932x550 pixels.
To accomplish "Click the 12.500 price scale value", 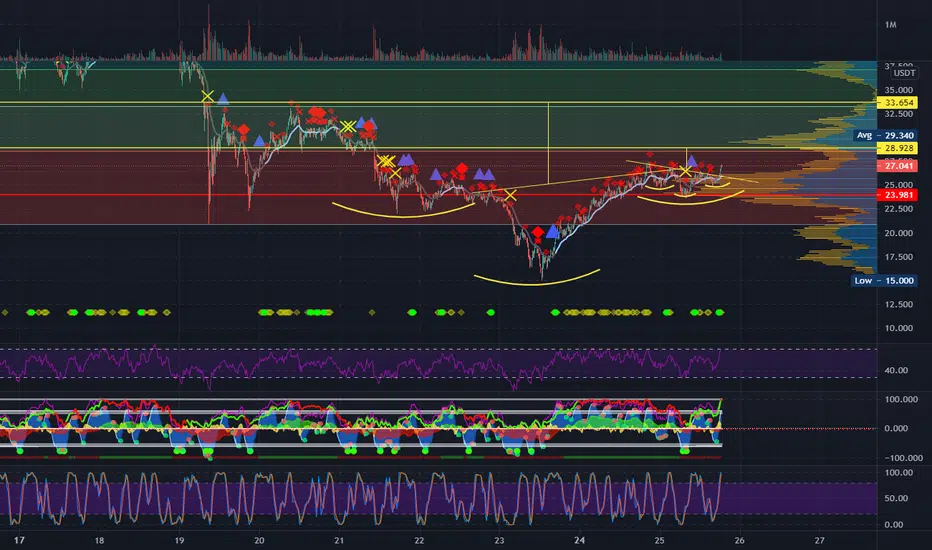I will (x=899, y=304).
